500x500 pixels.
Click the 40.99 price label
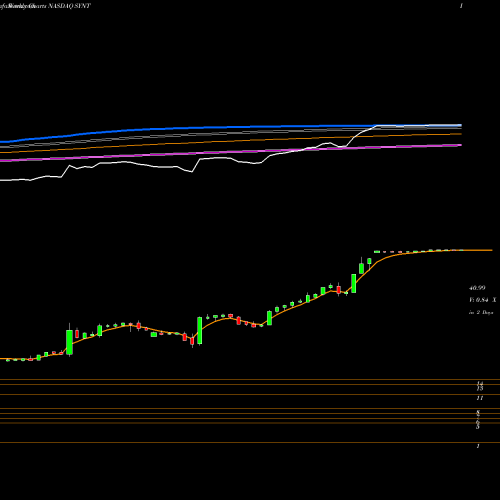point(477,288)
